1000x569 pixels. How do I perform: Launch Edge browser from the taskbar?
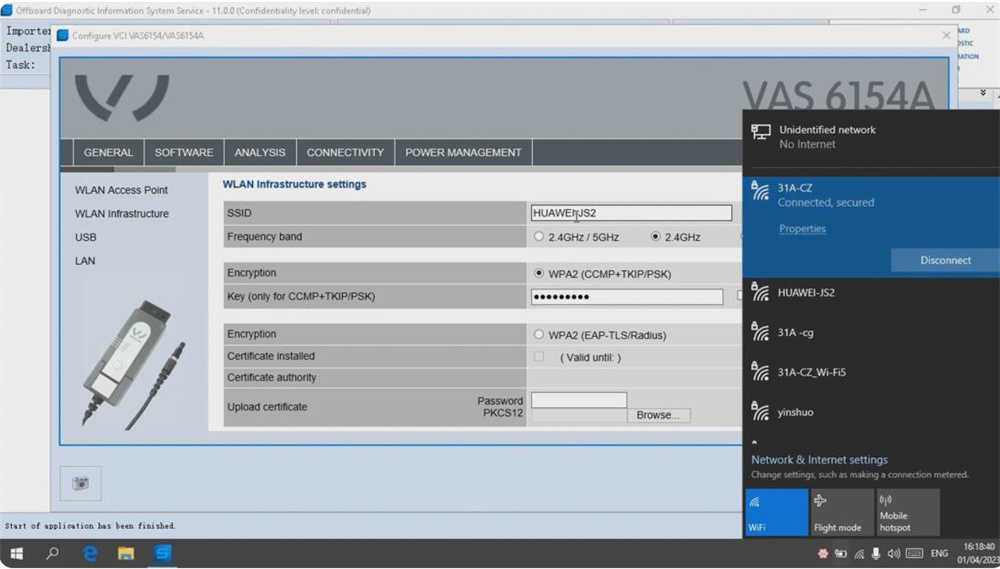(x=90, y=553)
